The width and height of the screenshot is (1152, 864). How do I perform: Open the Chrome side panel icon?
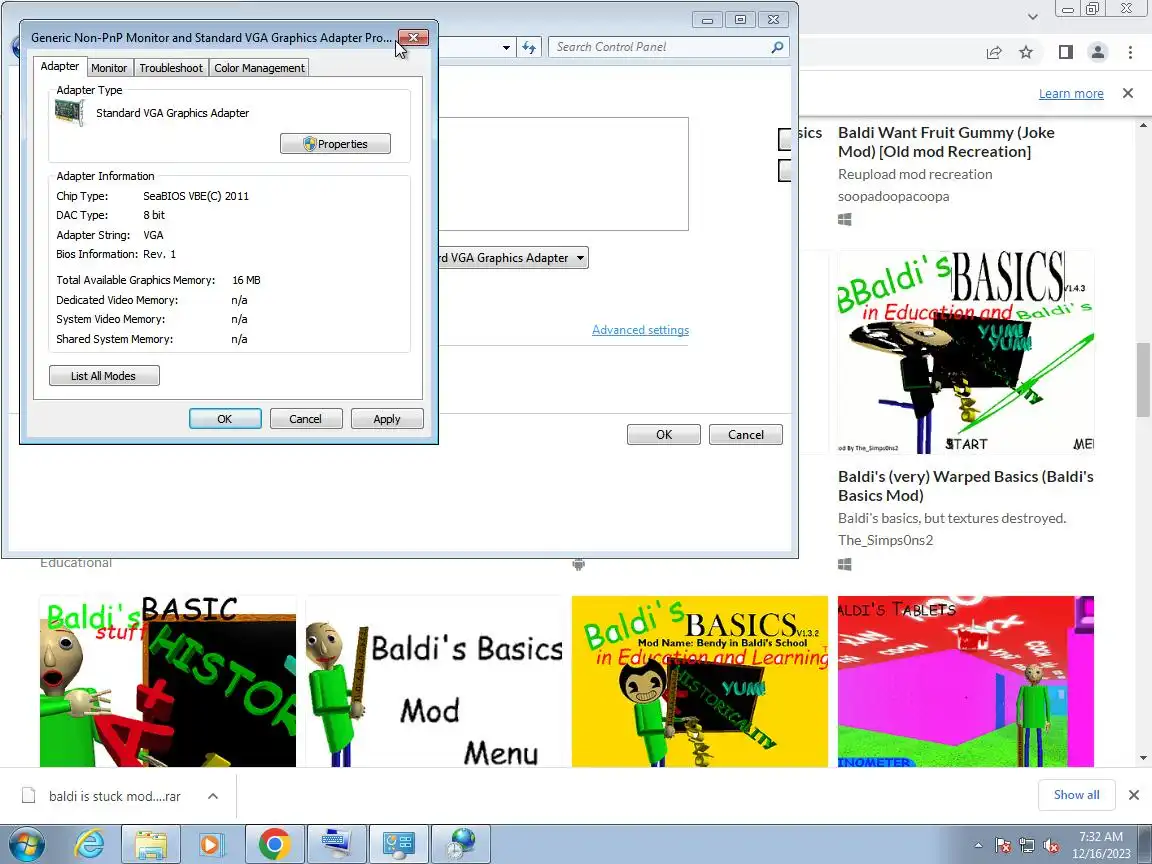point(1065,52)
